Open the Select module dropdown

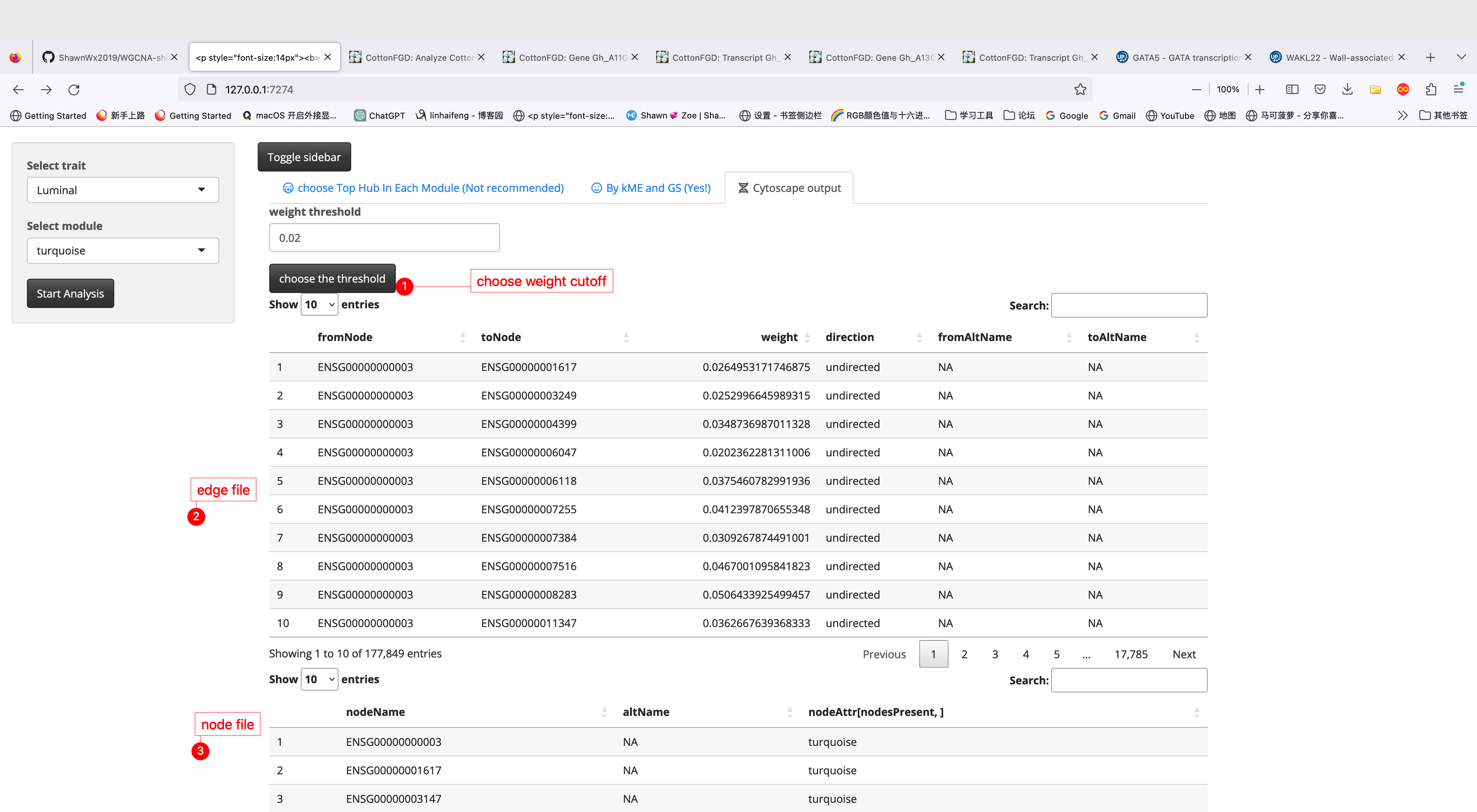pos(123,250)
